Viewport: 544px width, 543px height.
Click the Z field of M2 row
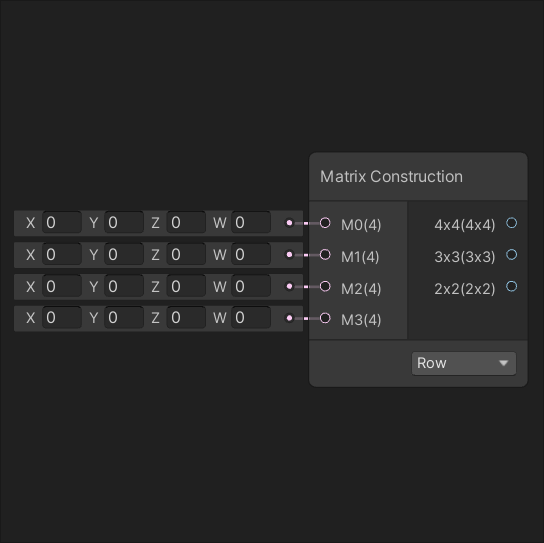186,286
